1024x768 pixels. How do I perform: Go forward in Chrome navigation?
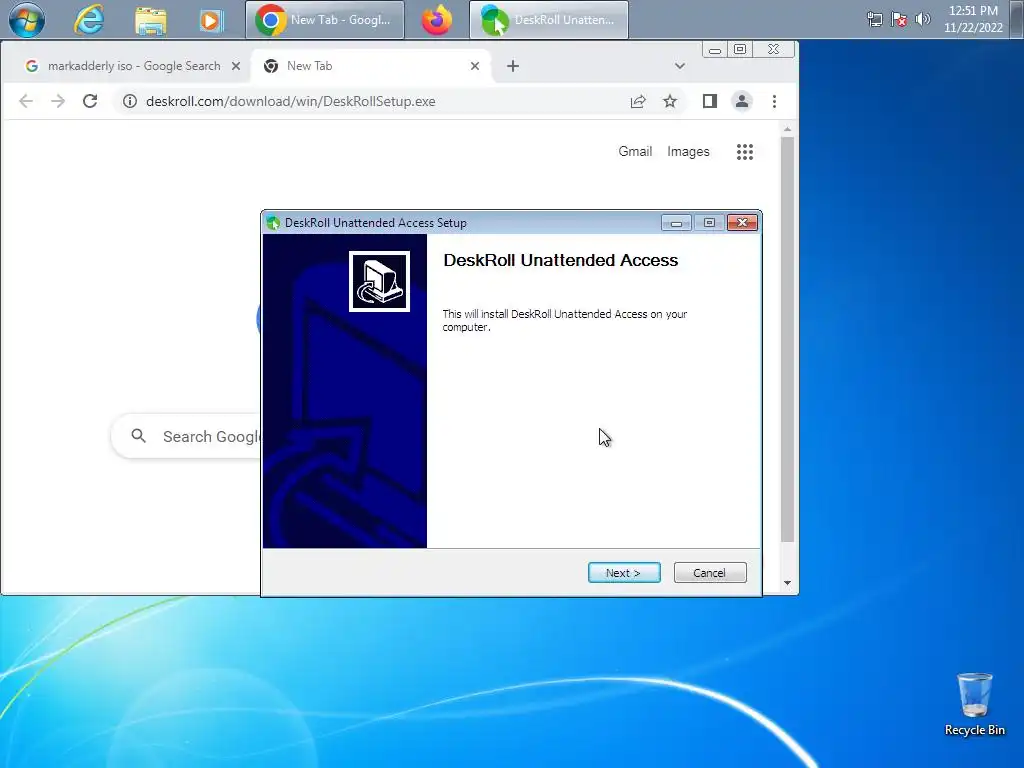[58, 101]
